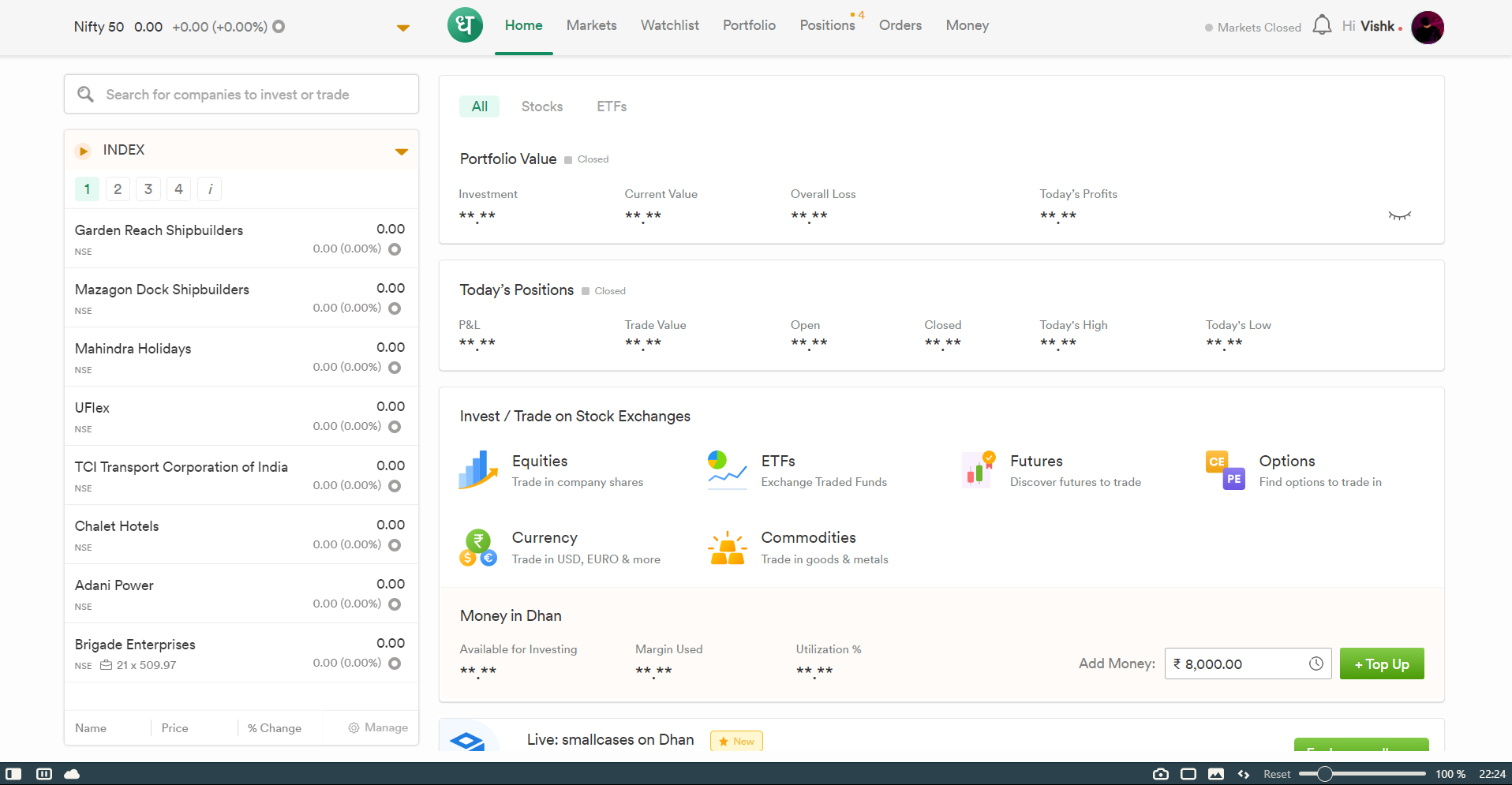Switch to watchlist 2
Screen dimensions: 1512x785
click(x=118, y=189)
